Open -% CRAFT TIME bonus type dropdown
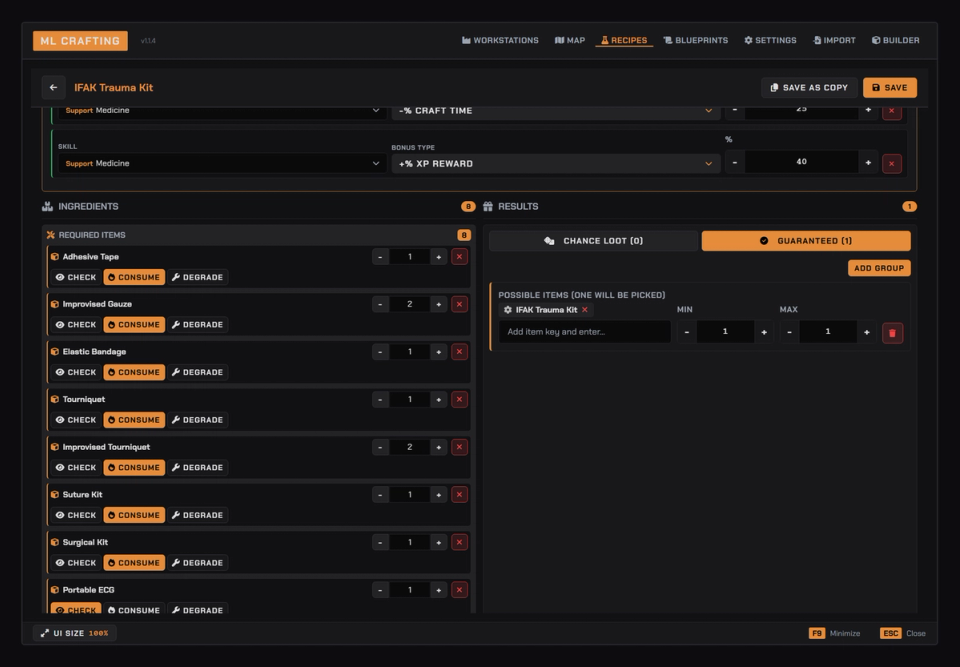 click(555, 111)
